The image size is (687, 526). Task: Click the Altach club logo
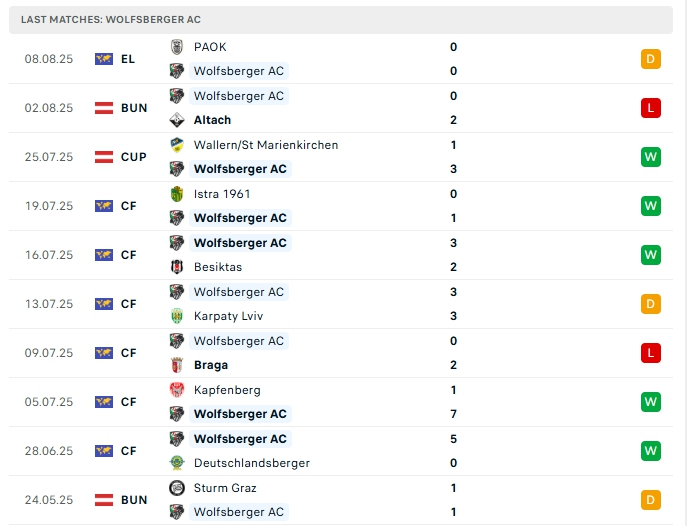click(177, 120)
